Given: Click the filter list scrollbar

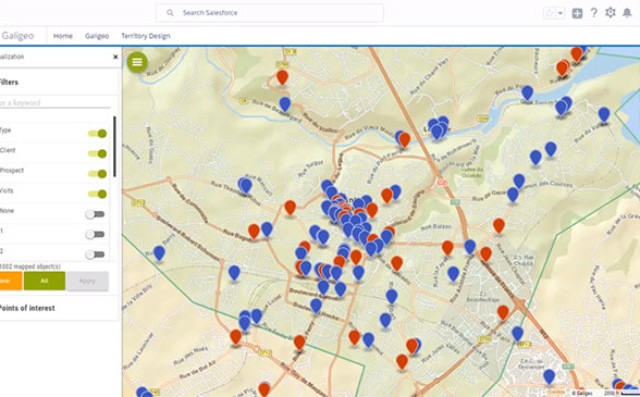Looking at the screenshot, I should [115, 146].
